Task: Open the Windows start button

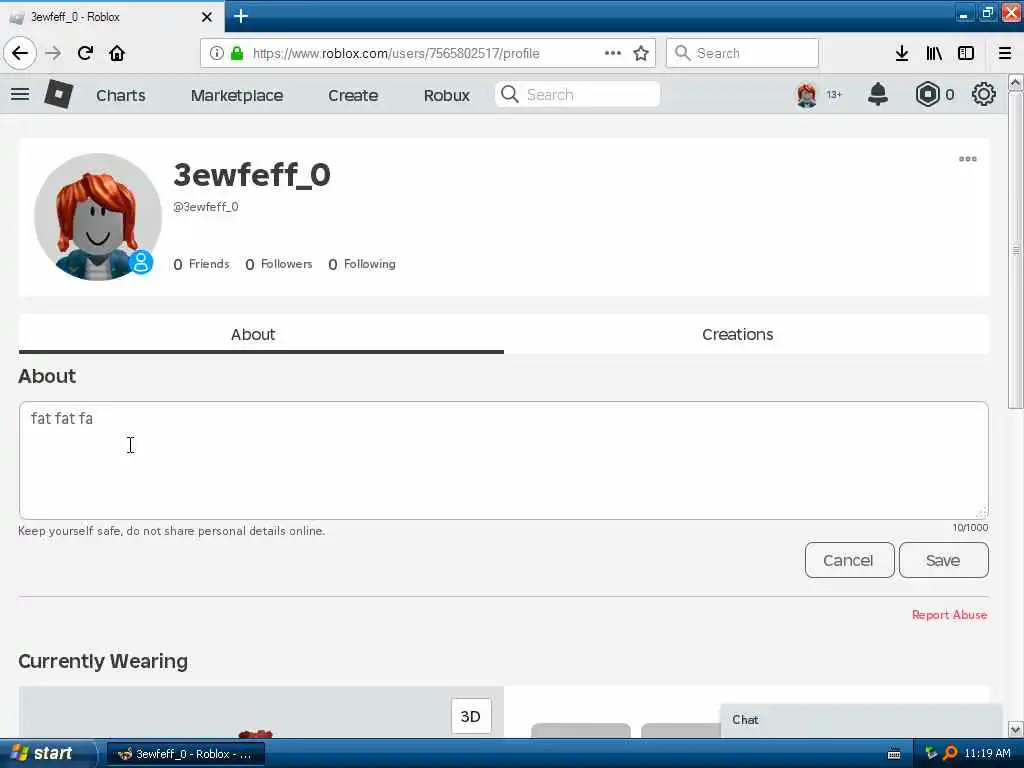Action: [x=46, y=754]
